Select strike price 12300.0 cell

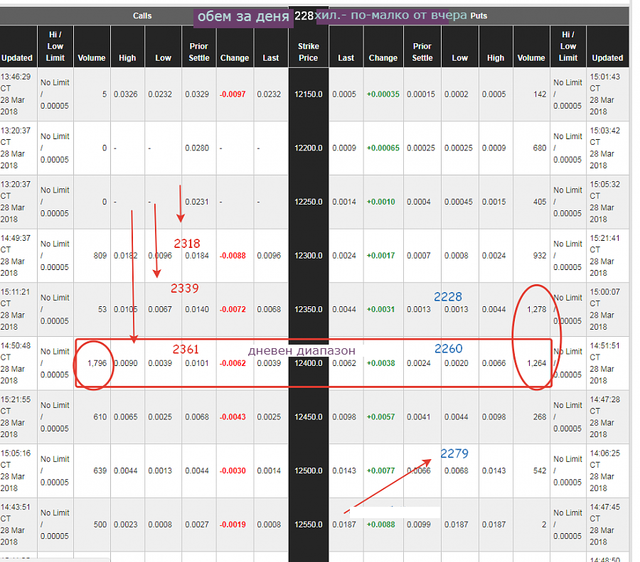308,255
